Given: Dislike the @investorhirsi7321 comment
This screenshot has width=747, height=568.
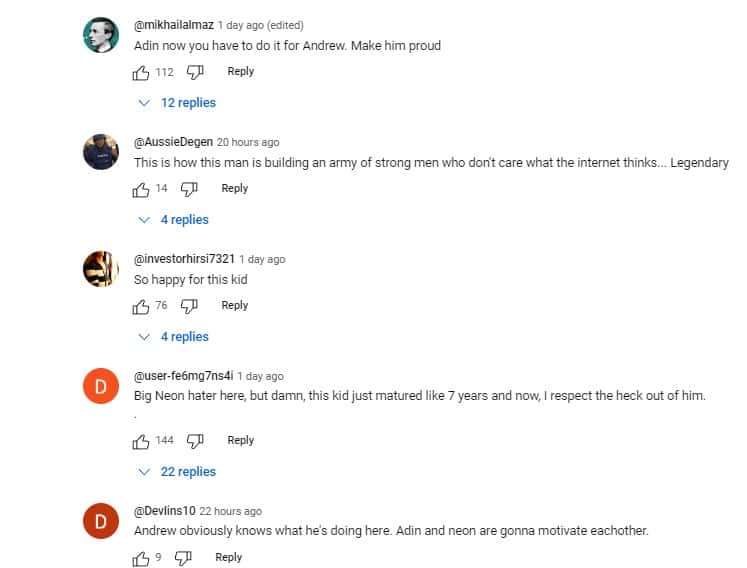Looking at the screenshot, I should (190, 306).
